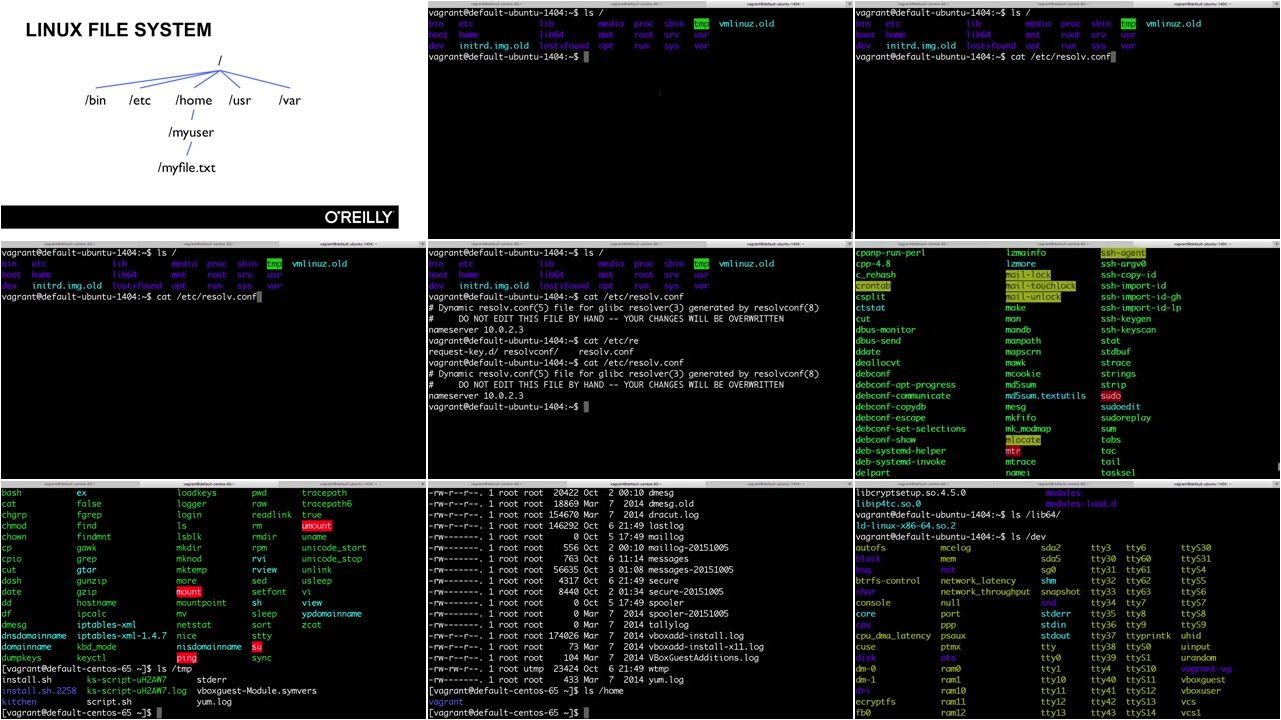Click the 'cpu_dma_latency' device entry

click(x=894, y=636)
